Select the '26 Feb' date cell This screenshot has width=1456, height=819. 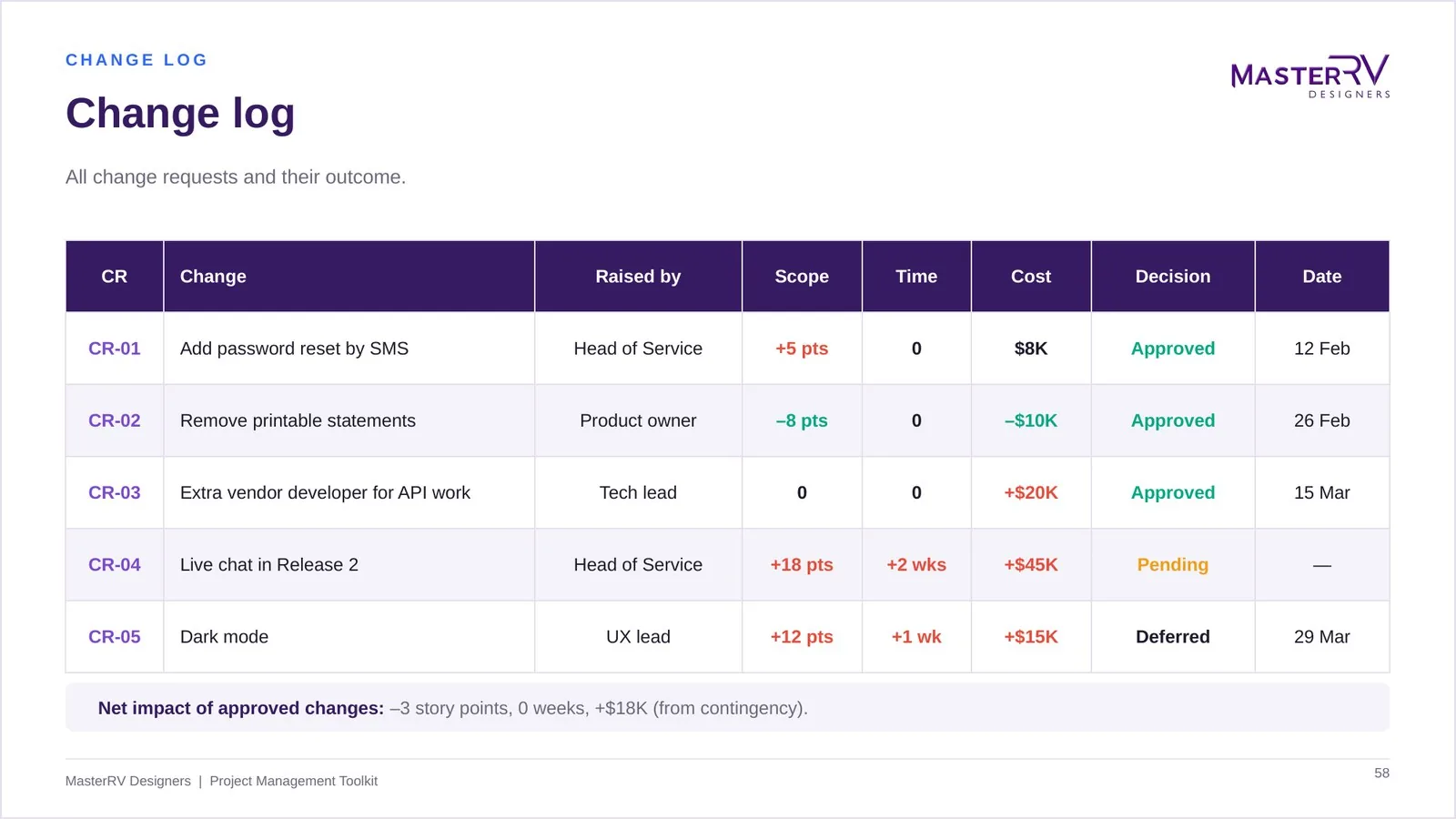[1322, 420]
